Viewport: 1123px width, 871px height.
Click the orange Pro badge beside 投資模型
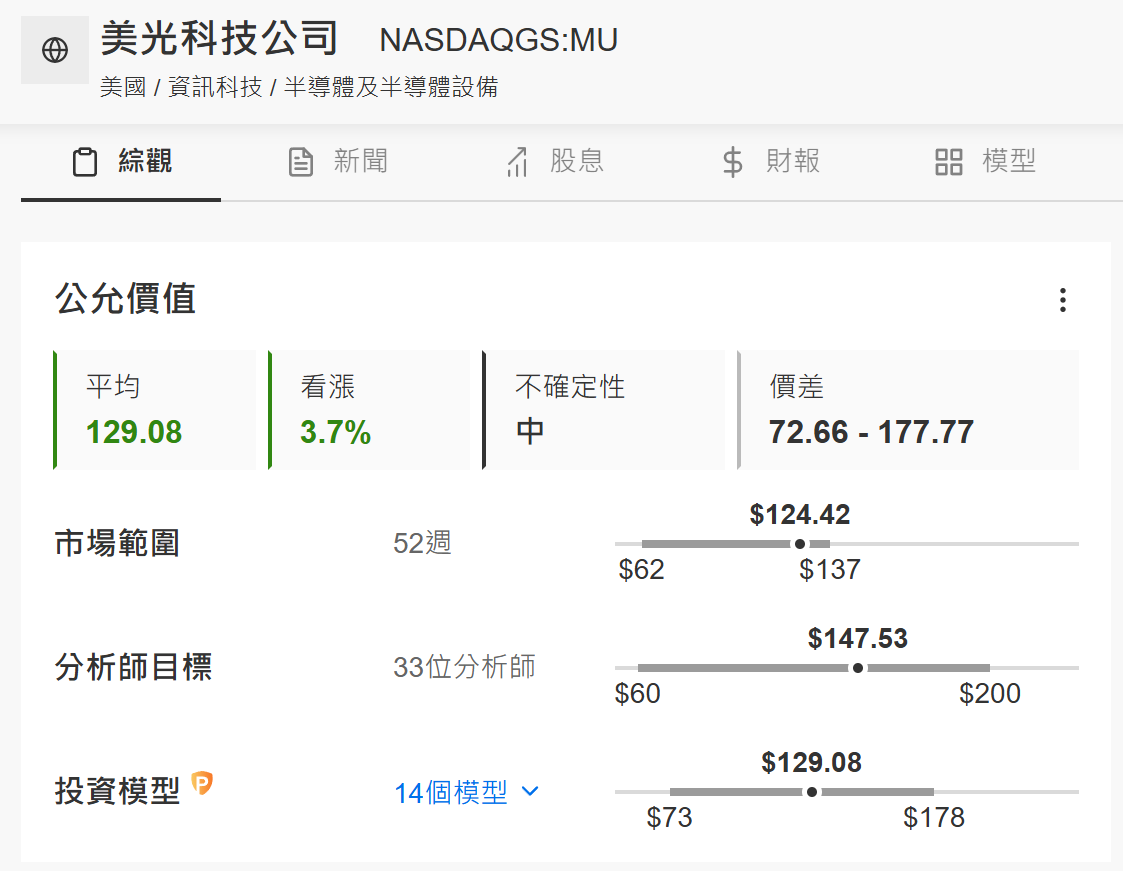click(203, 784)
